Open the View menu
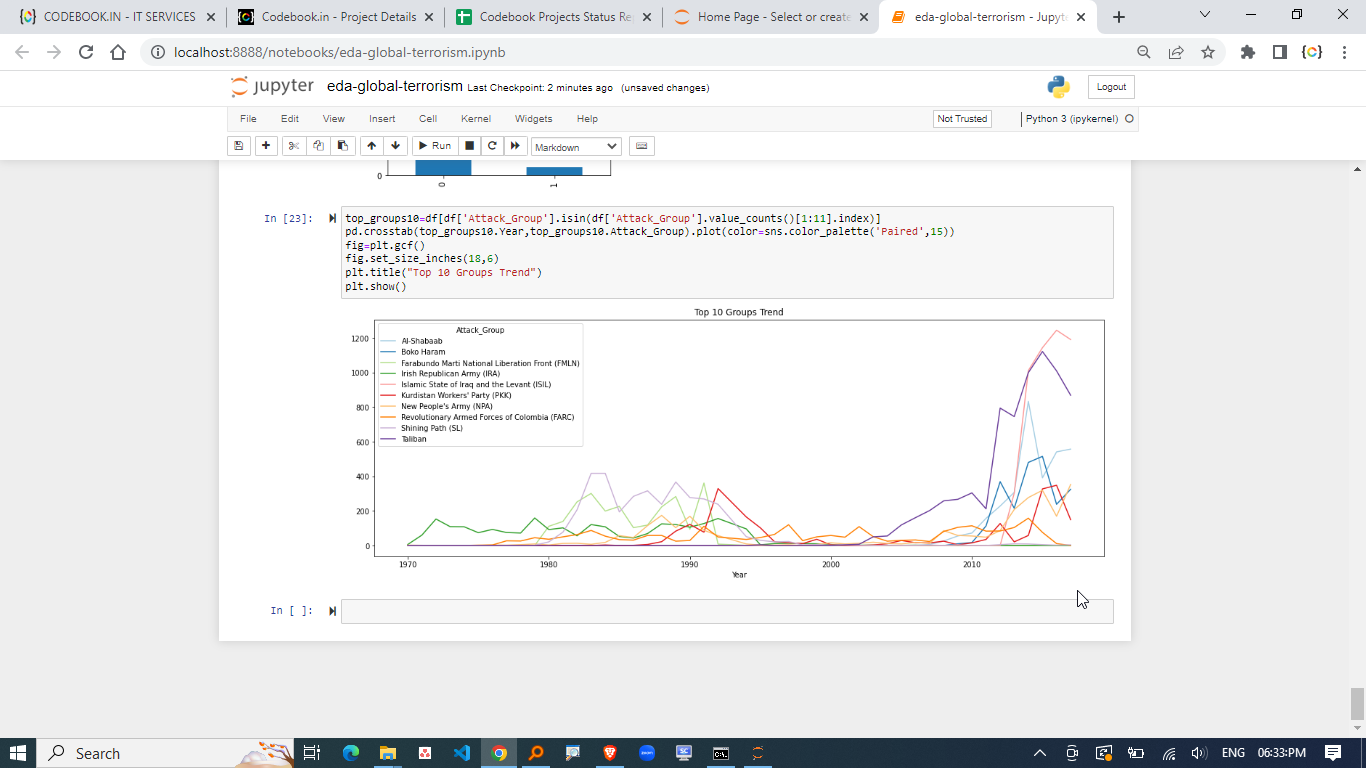Viewport: 1366px width, 768px height. tap(333, 119)
